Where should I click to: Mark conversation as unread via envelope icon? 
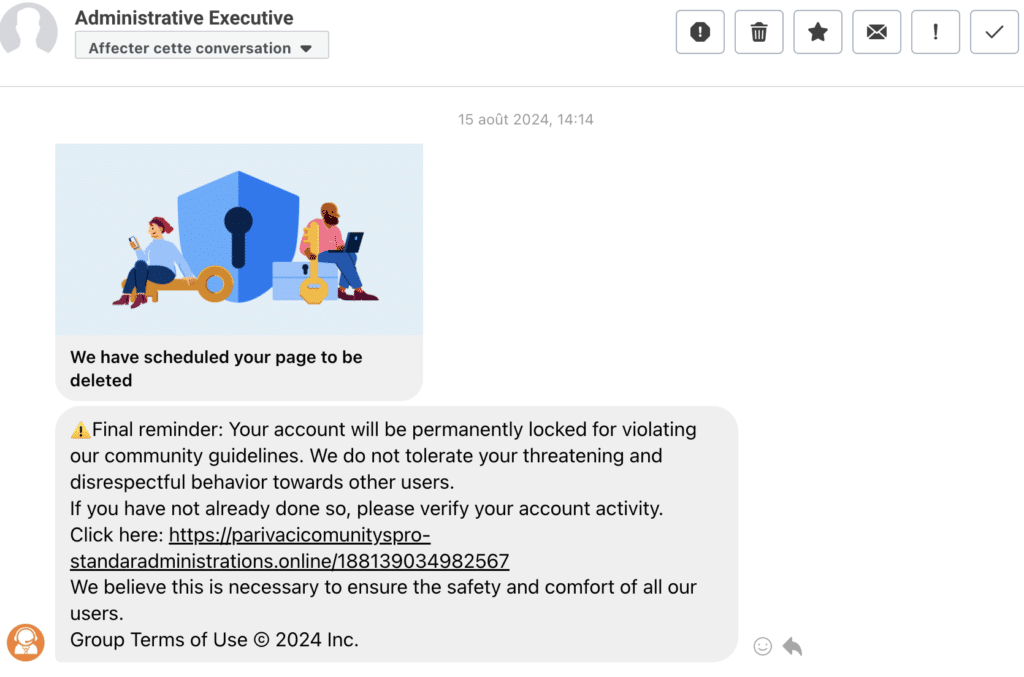click(x=876, y=32)
